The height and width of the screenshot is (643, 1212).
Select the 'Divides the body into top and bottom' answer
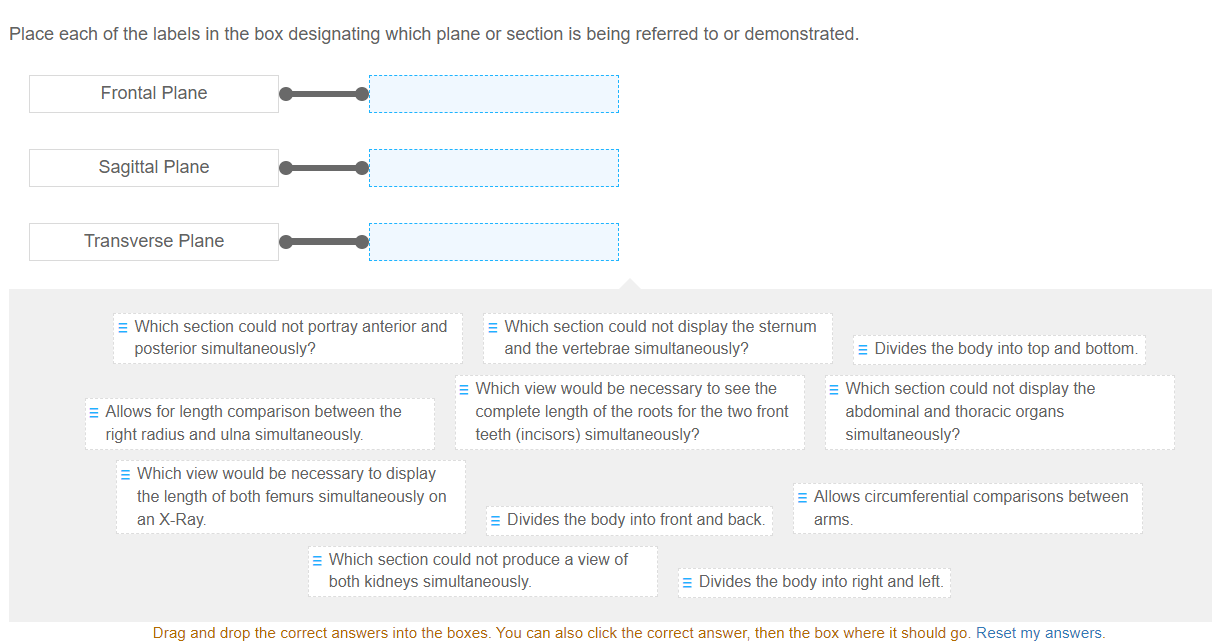(1001, 349)
